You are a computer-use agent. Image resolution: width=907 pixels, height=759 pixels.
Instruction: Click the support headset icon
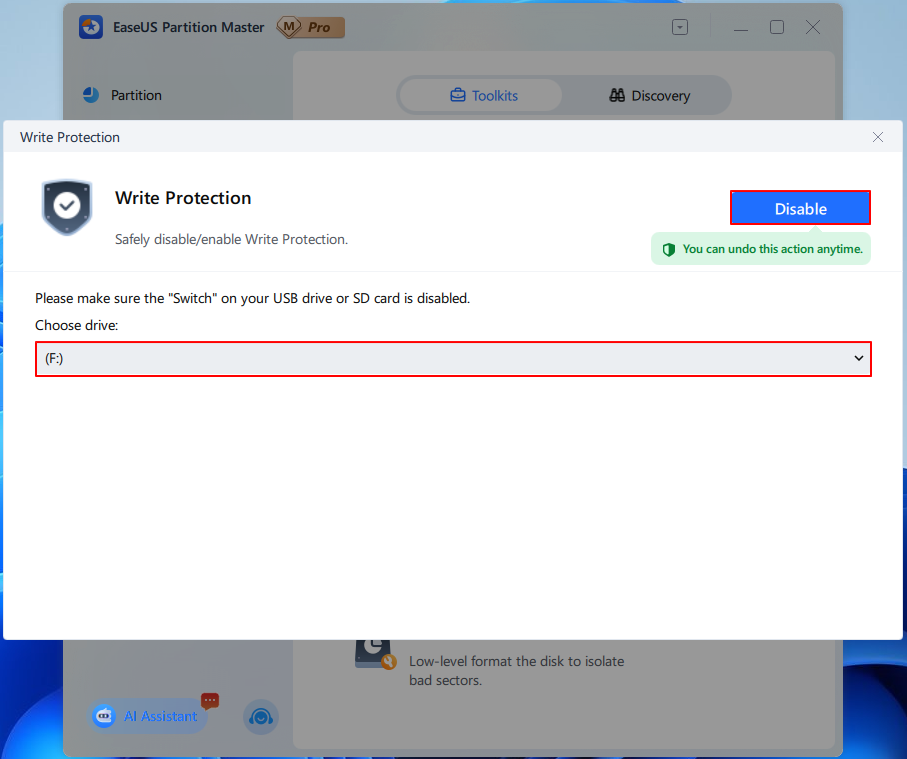tap(261, 717)
